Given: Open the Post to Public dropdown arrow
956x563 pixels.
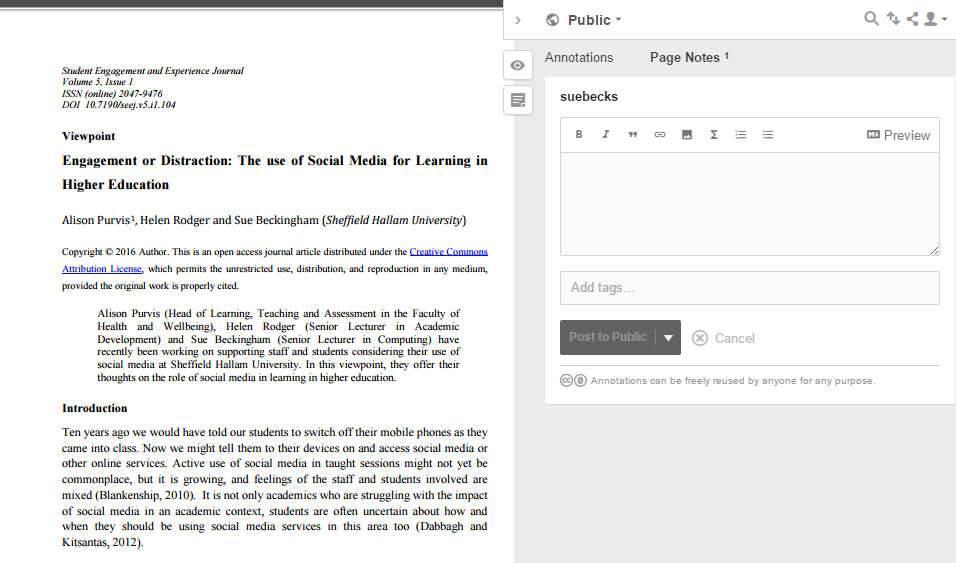Looking at the screenshot, I should click(x=668, y=338).
